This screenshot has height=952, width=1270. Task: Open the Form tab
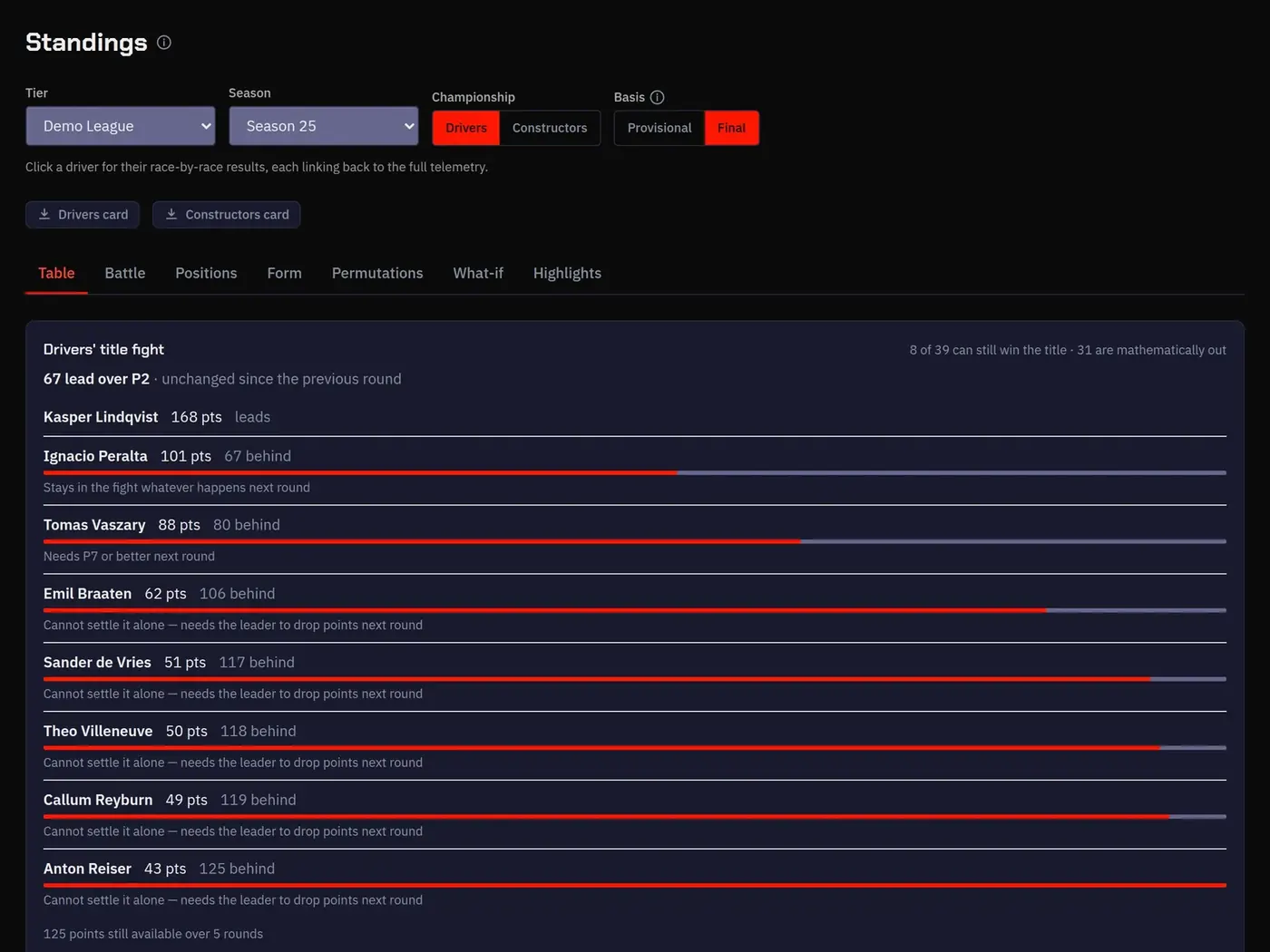[285, 273]
